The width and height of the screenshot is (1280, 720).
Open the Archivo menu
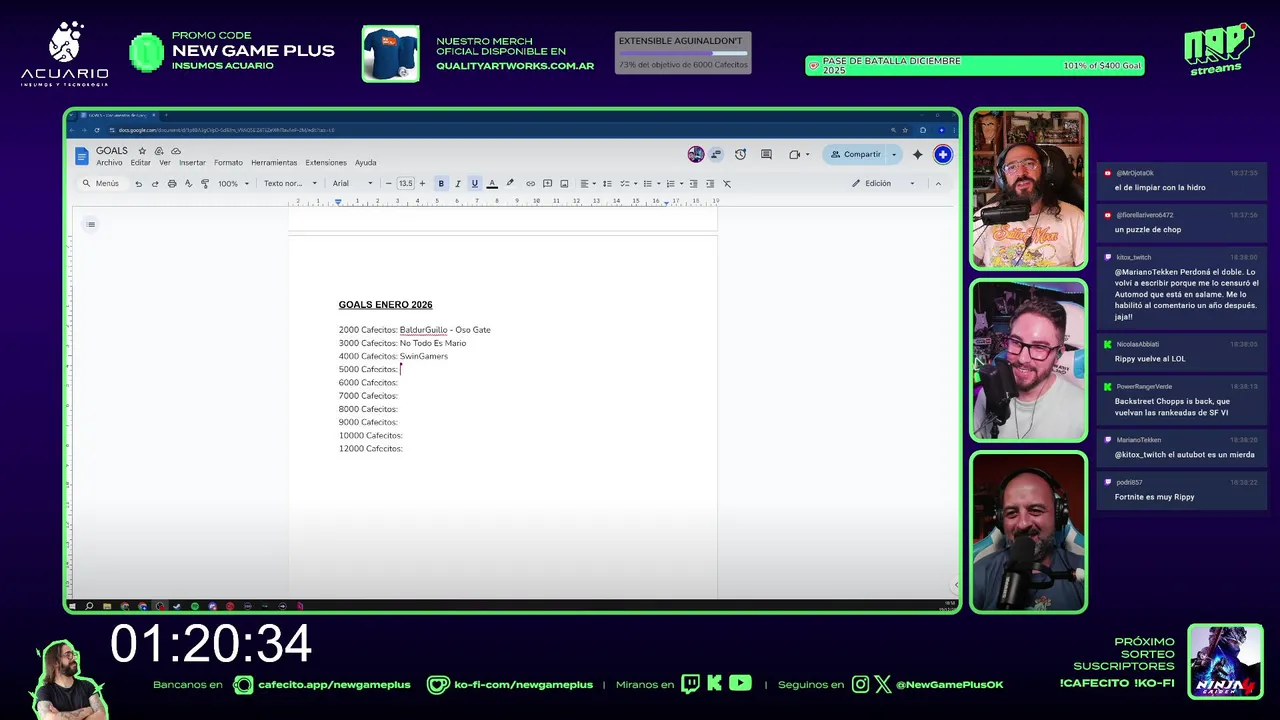[x=109, y=163]
